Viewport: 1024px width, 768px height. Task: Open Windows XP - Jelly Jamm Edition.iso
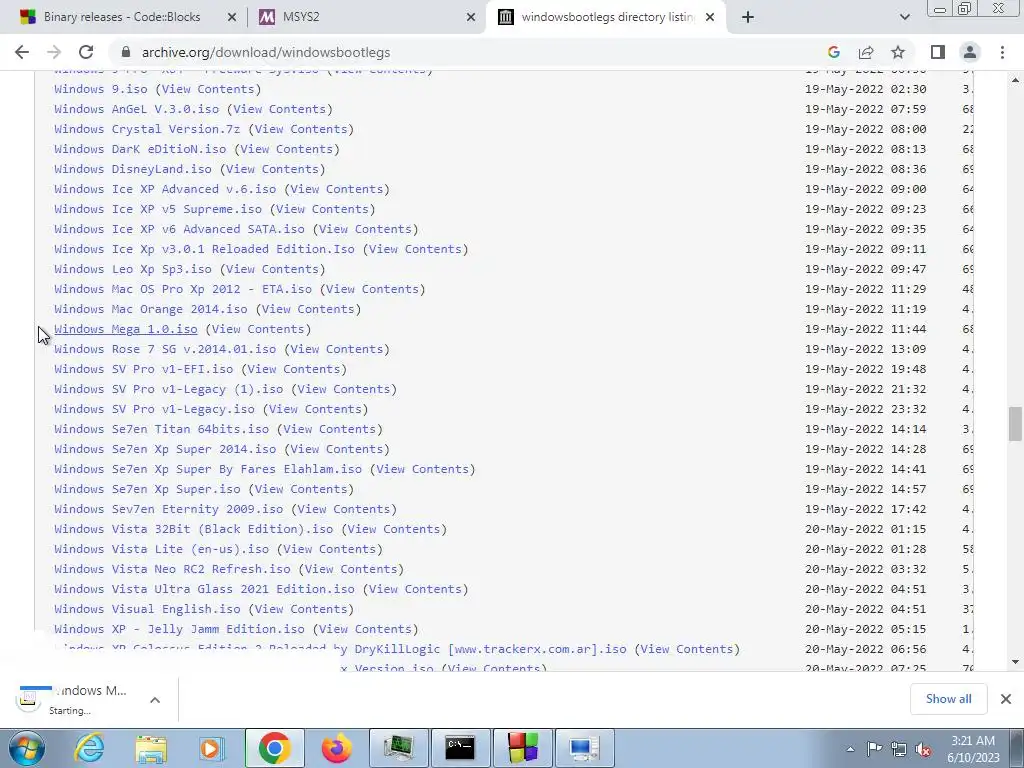179,629
